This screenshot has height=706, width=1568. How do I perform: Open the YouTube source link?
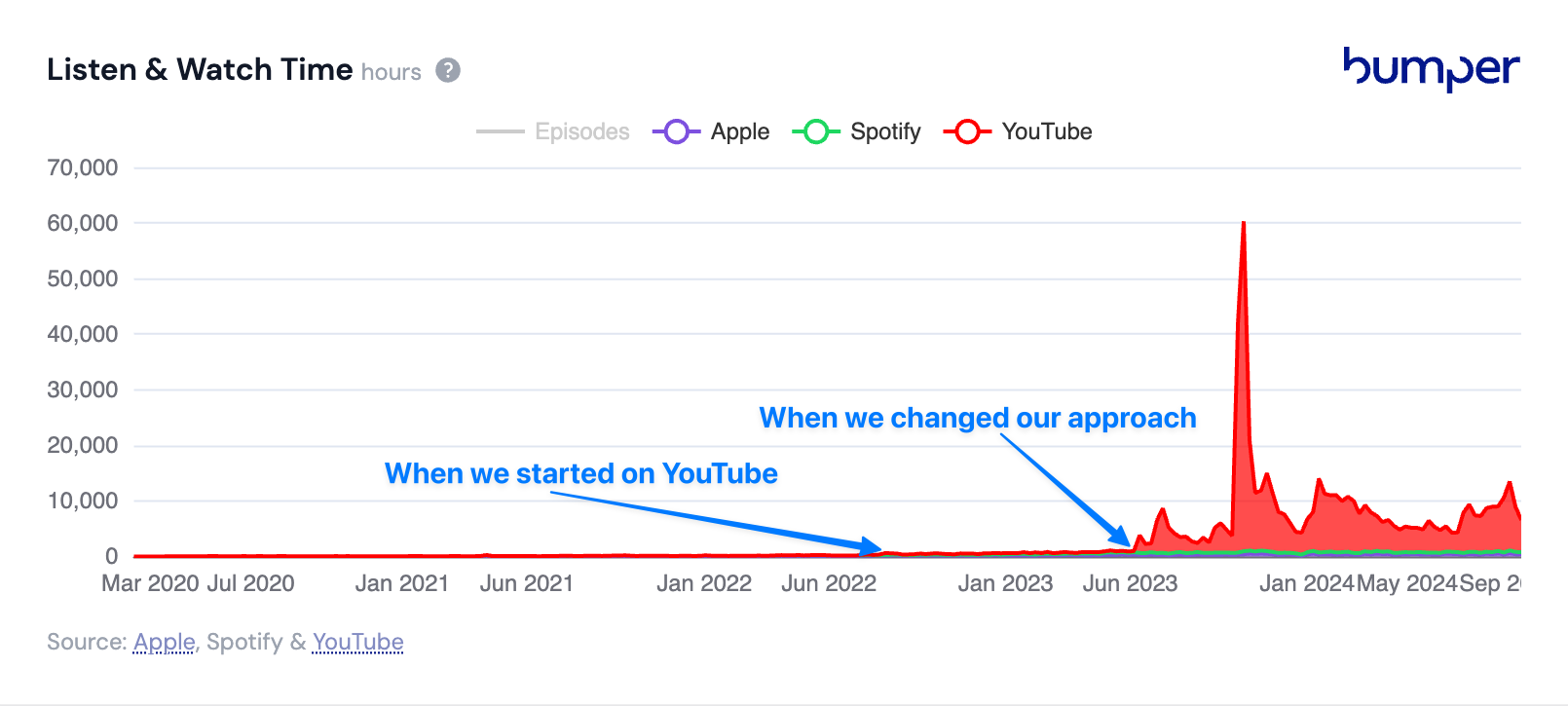358,643
